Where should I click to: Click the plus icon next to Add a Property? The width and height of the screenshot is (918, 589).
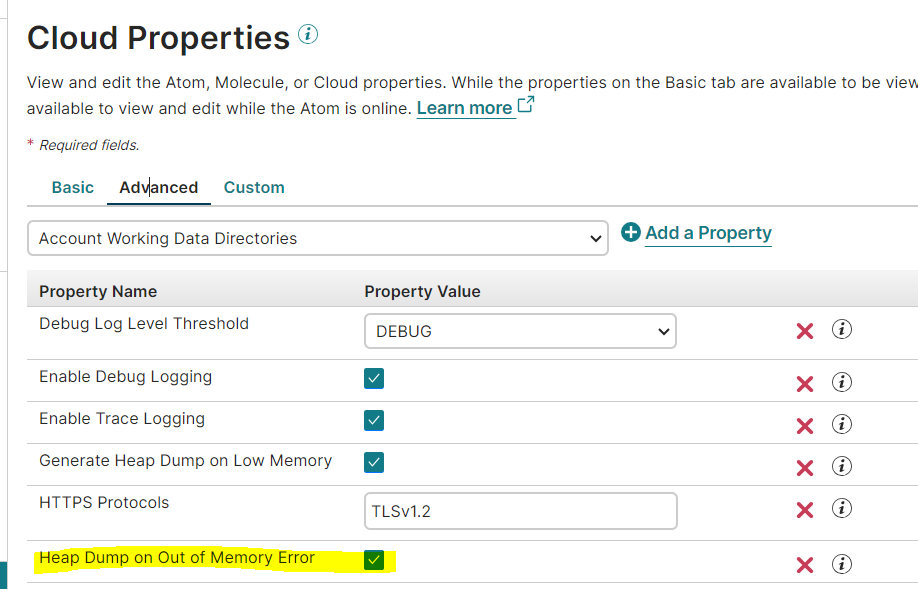pyautogui.click(x=631, y=232)
